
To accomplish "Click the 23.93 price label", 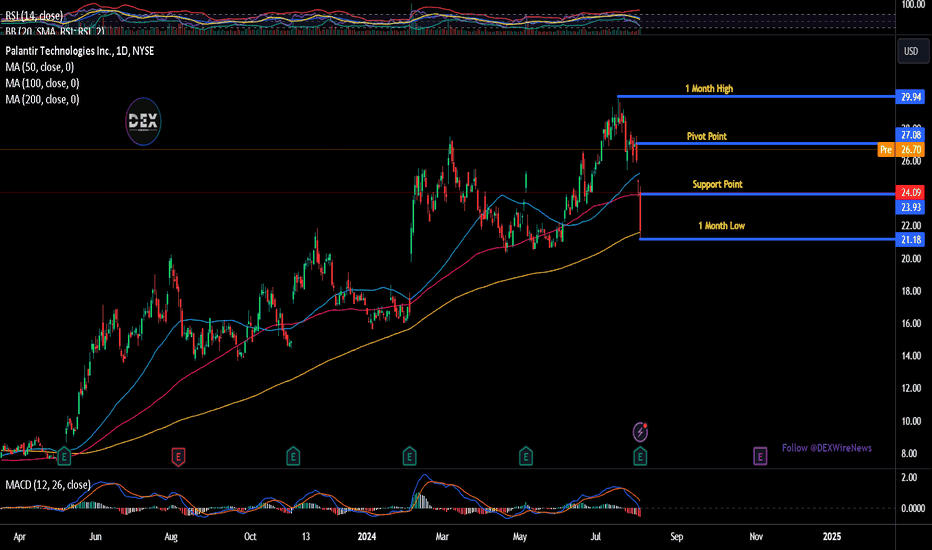I will [911, 207].
